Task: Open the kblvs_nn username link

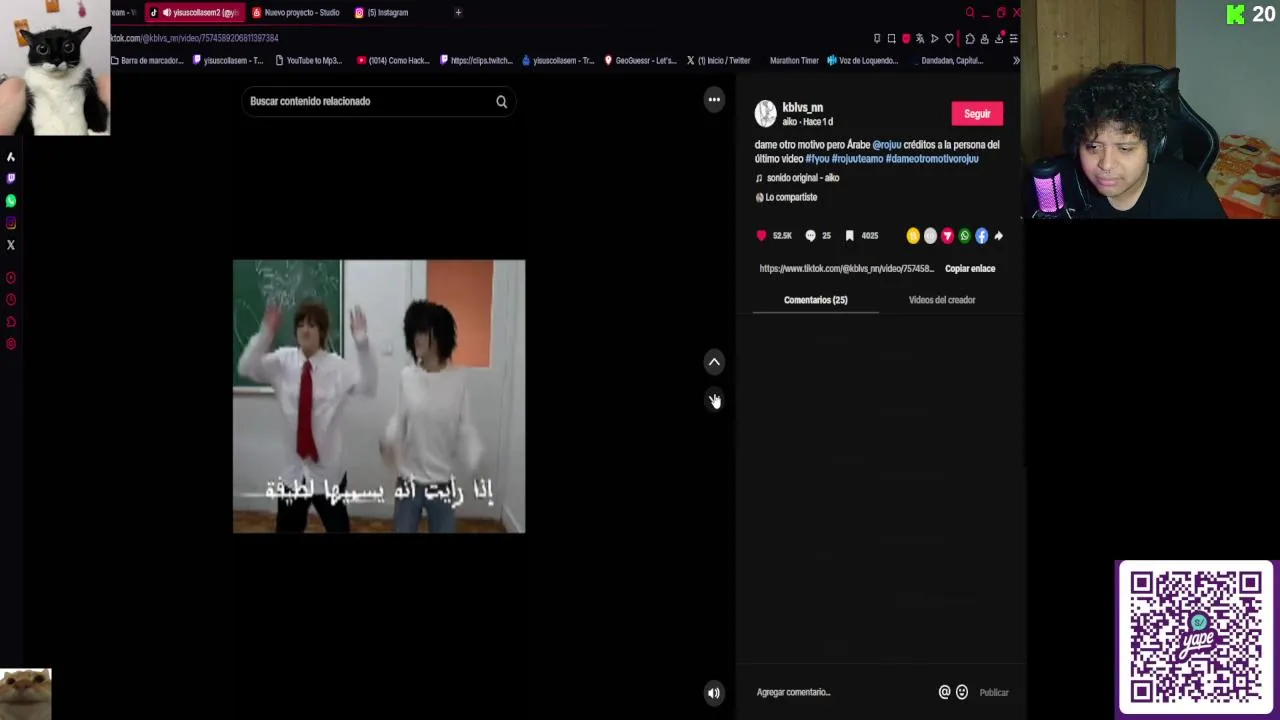Action: (802, 108)
